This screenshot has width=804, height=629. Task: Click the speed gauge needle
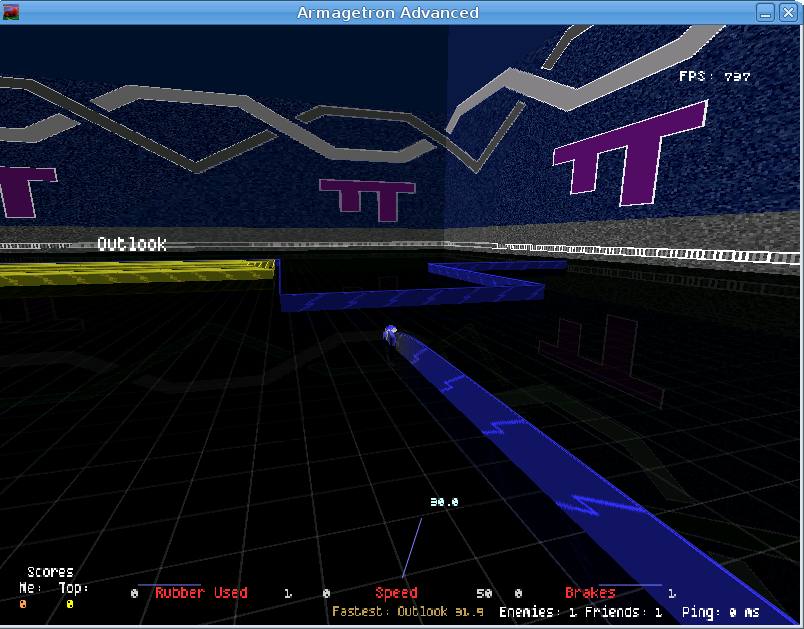pyautogui.click(x=412, y=547)
